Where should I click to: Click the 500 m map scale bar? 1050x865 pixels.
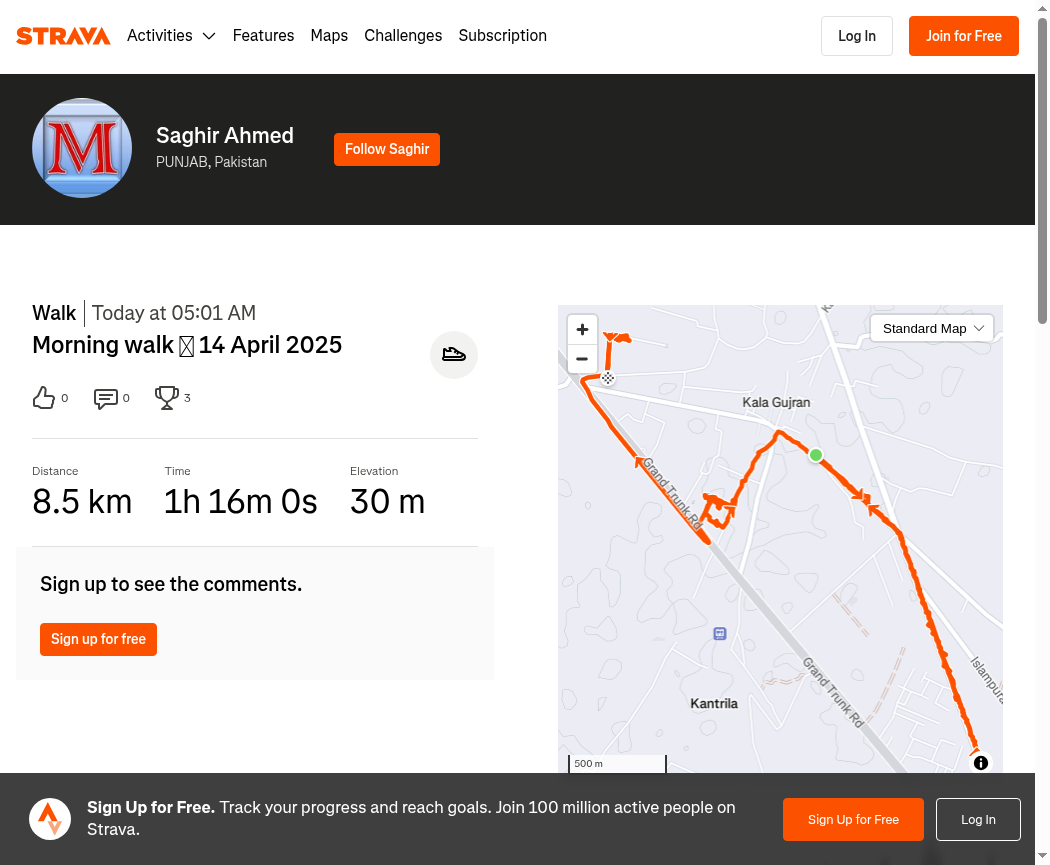tap(617, 764)
